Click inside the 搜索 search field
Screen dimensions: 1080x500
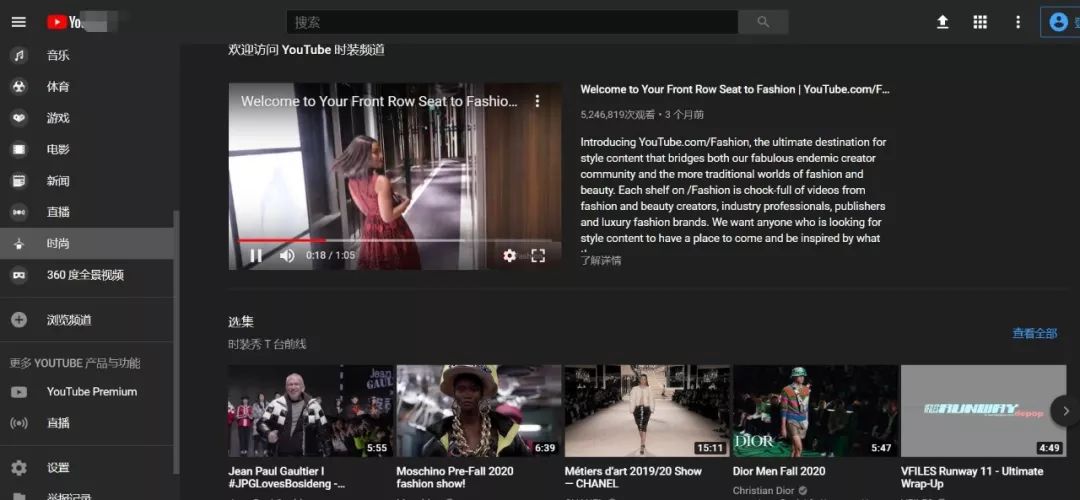(512, 22)
